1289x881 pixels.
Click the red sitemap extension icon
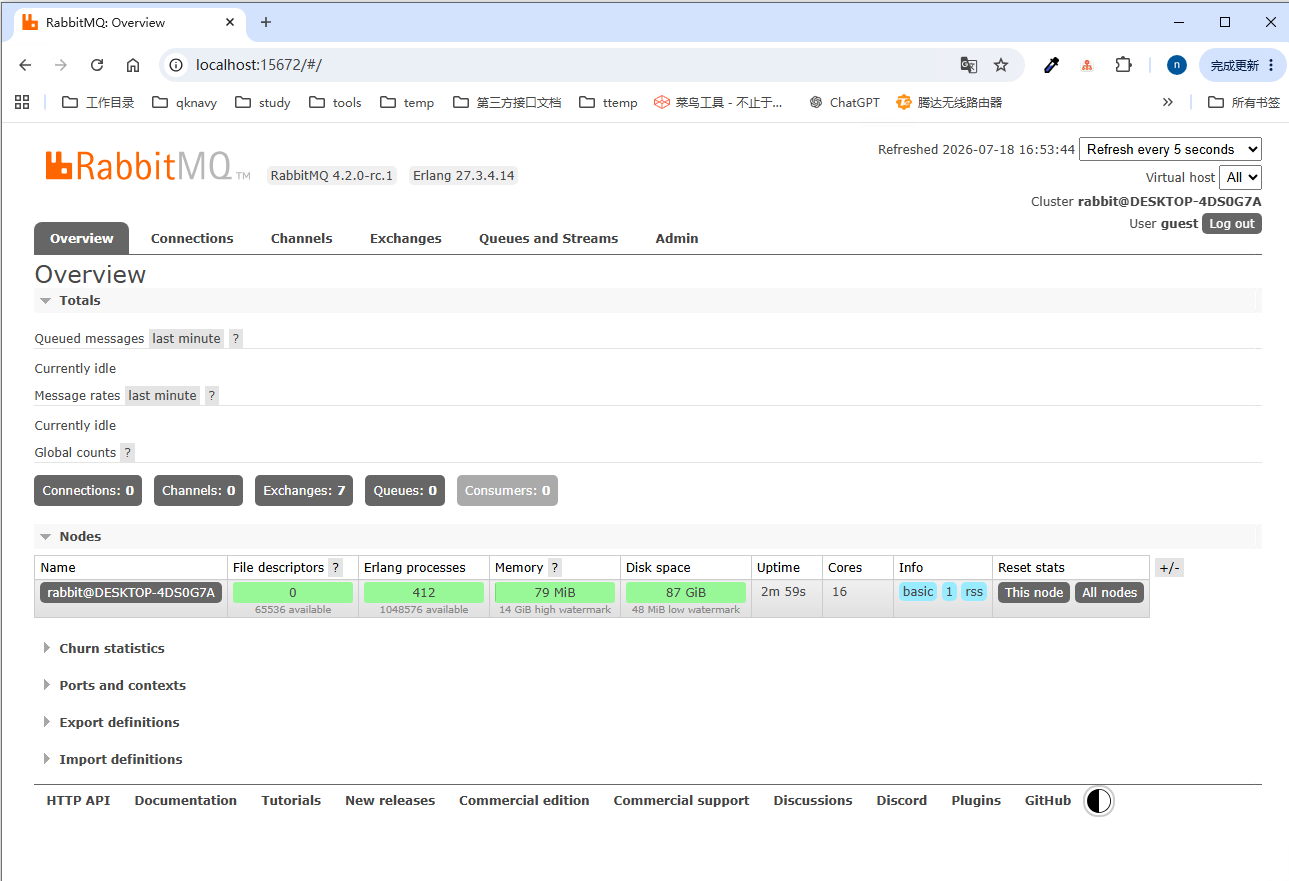pos(1087,65)
